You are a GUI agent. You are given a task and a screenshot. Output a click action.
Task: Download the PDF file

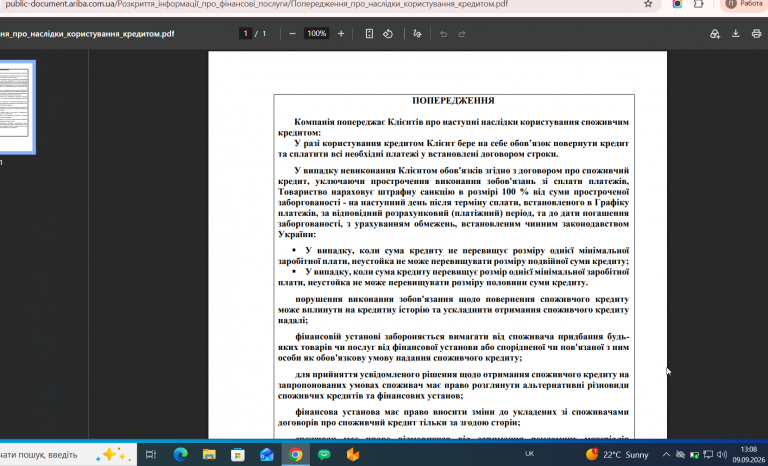point(735,34)
